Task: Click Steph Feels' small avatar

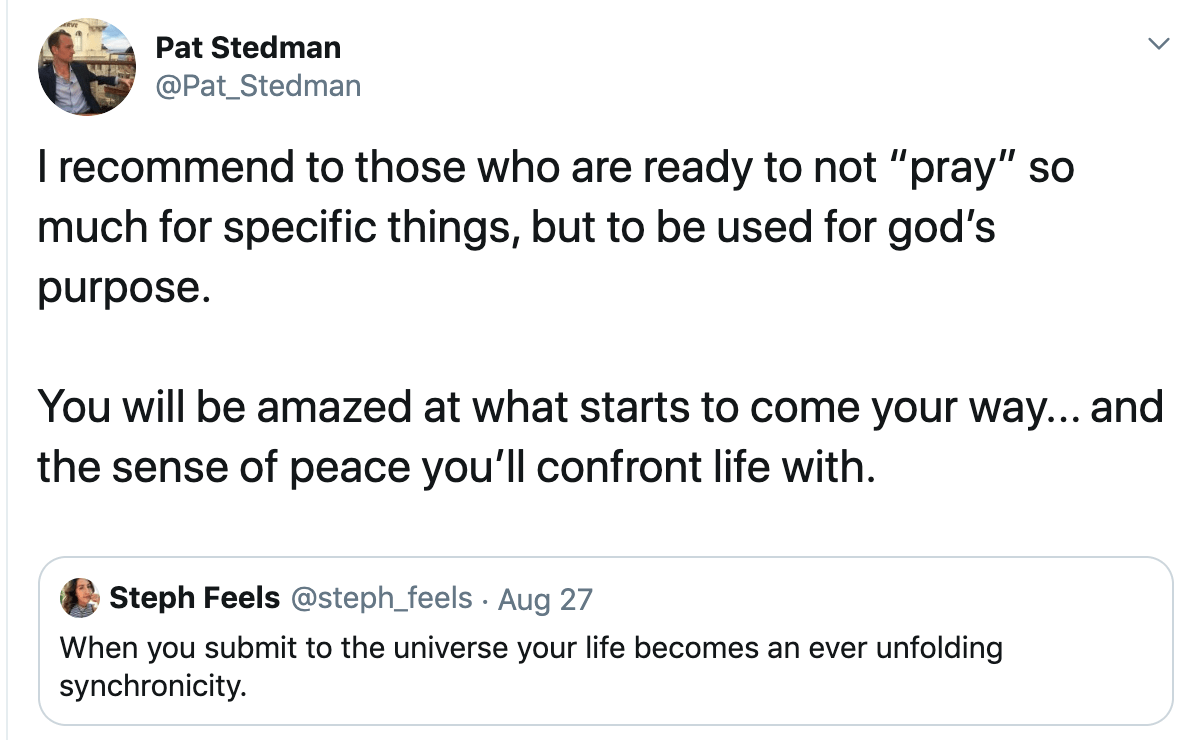Action: pos(80,598)
